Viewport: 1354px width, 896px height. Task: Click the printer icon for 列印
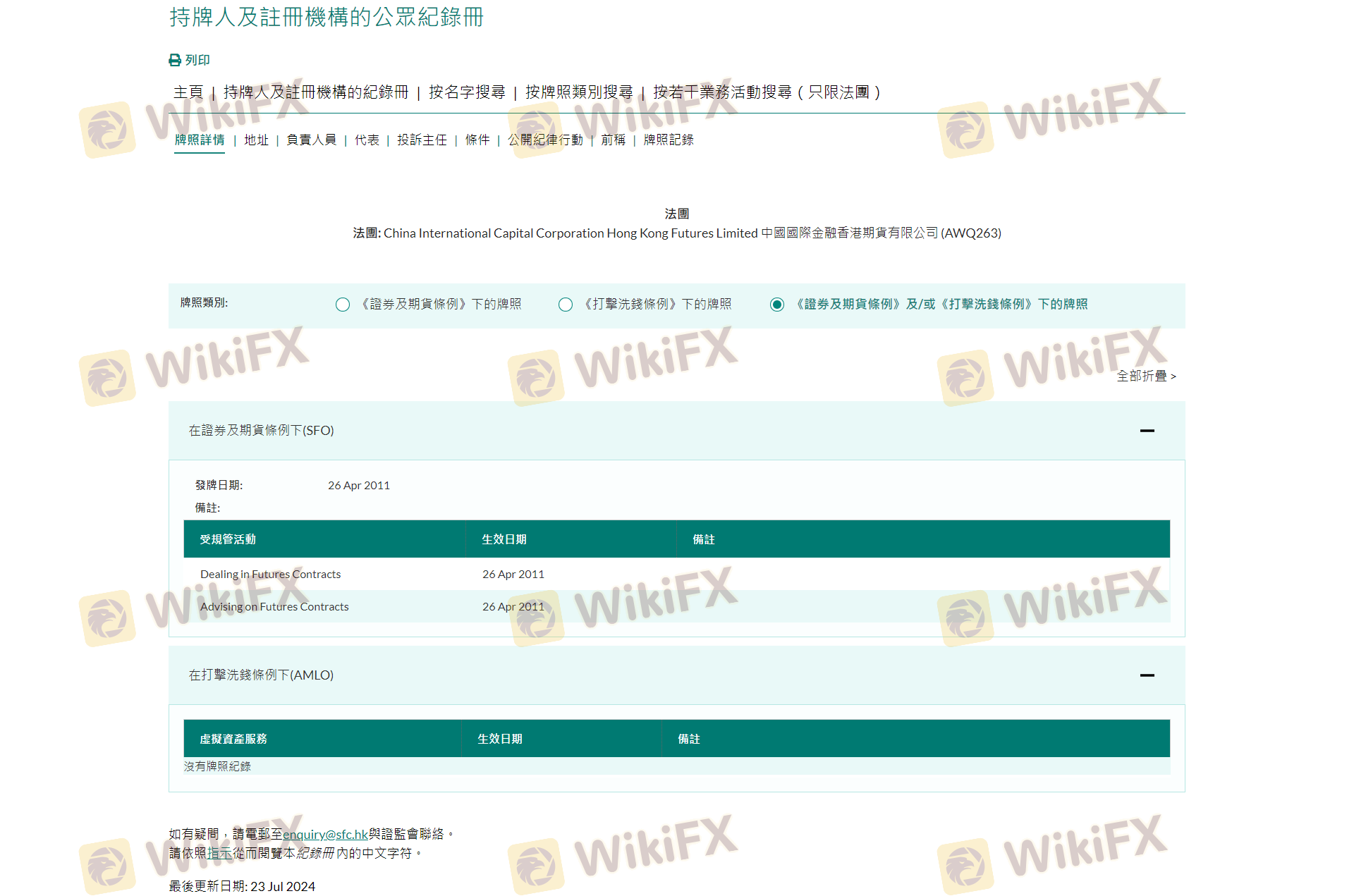click(175, 61)
